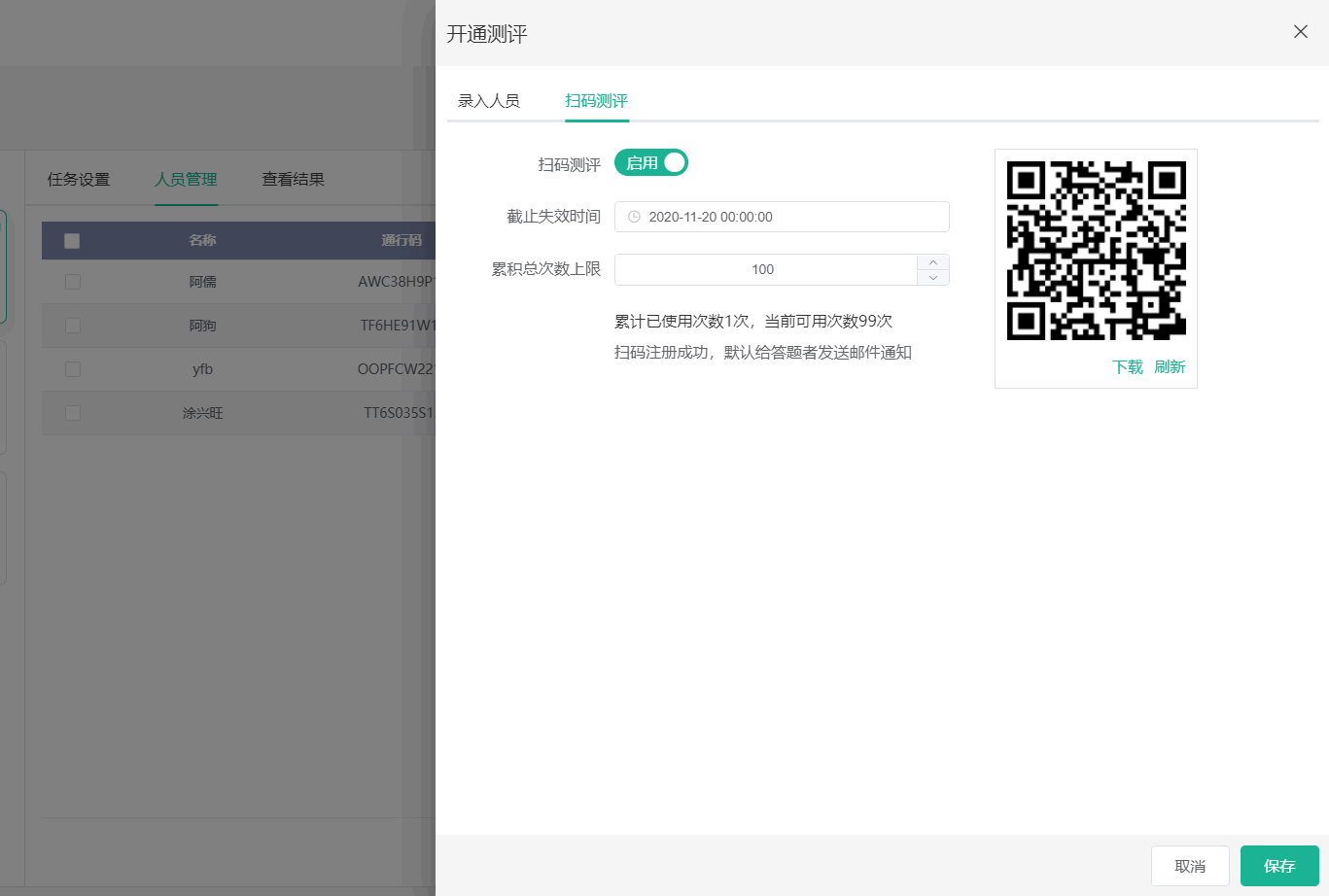Click the QR code image
The width and height of the screenshot is (1329, 896).
click(1096, 251)
